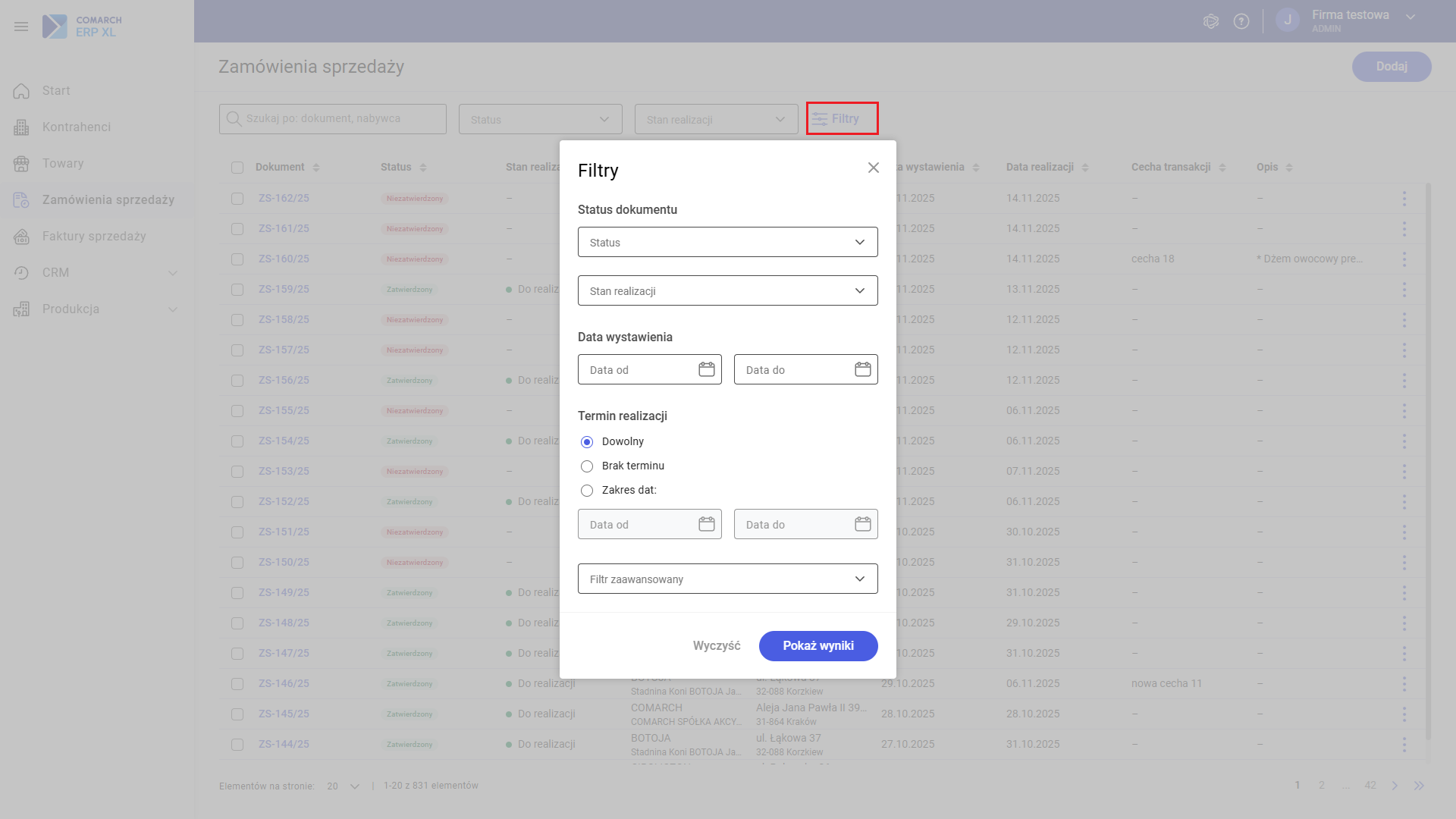Open Faktury sprzedaży in the sidebar
Screen dimensions: 1456x819
(x=94, y=237)
